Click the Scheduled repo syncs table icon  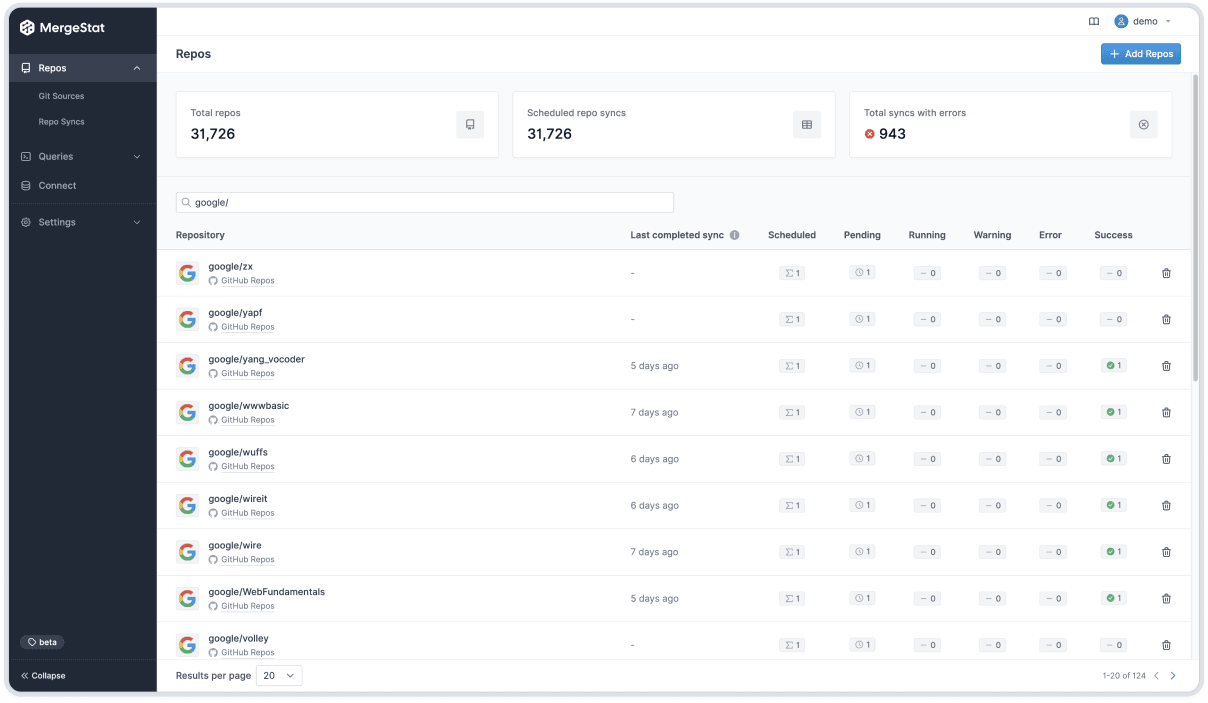pos(807,124)
